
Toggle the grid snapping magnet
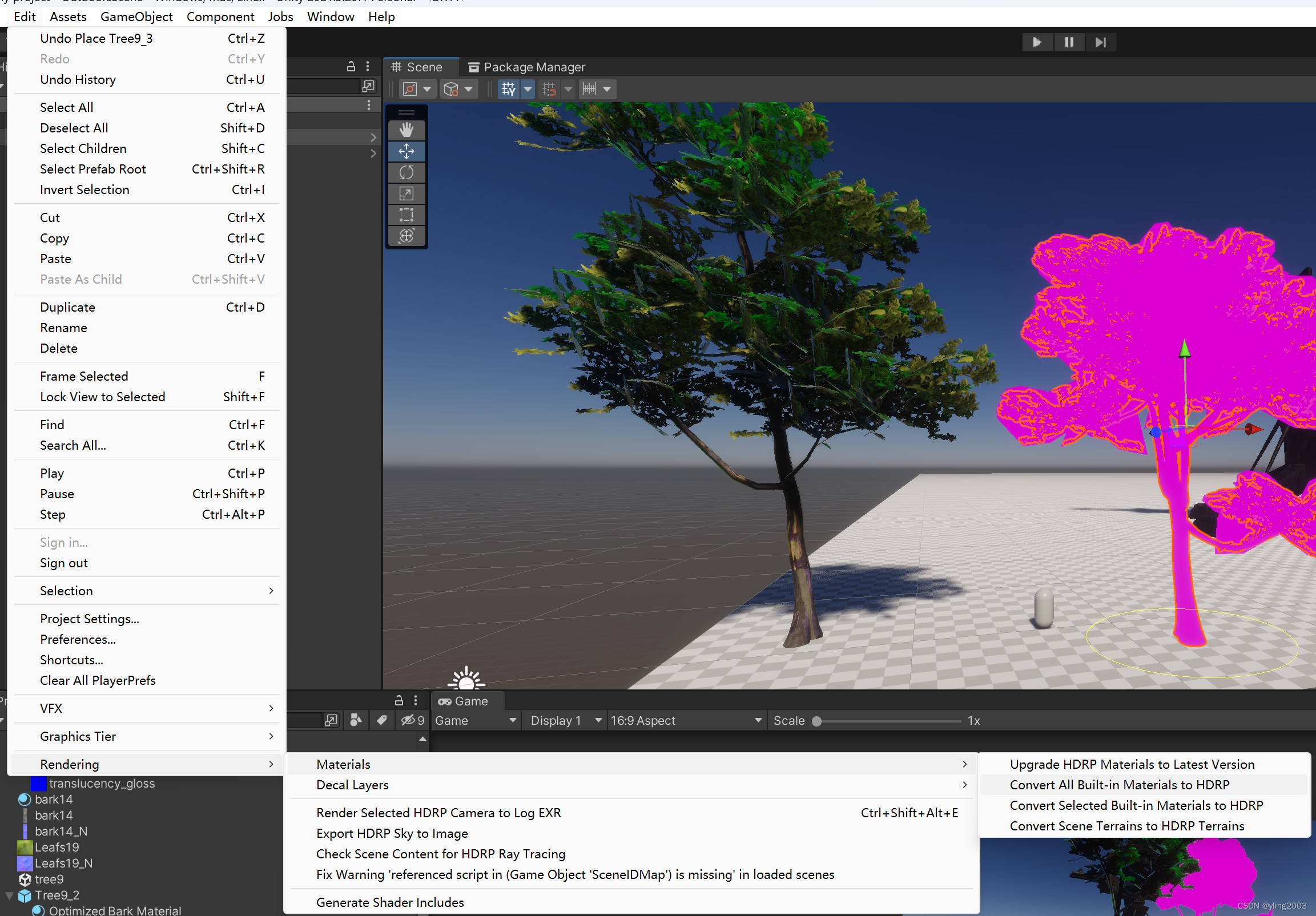coord(549,89)
